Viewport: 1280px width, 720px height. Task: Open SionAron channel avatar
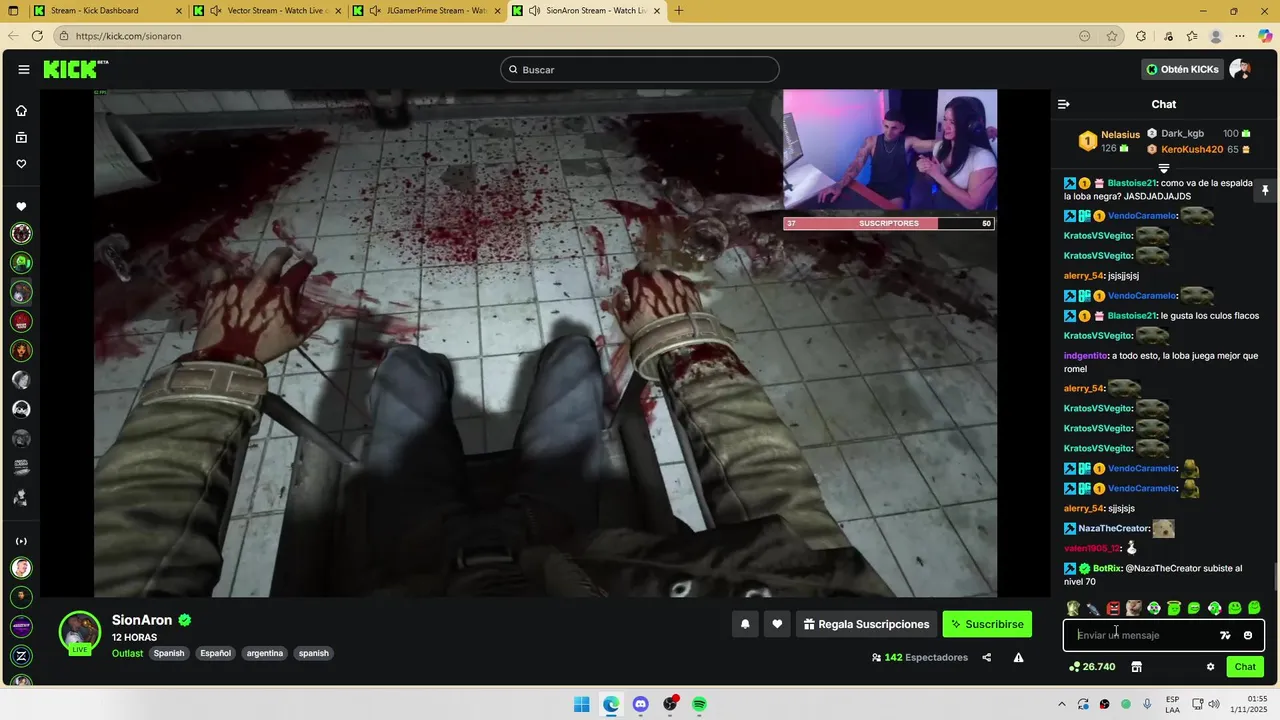click(80, 631)
